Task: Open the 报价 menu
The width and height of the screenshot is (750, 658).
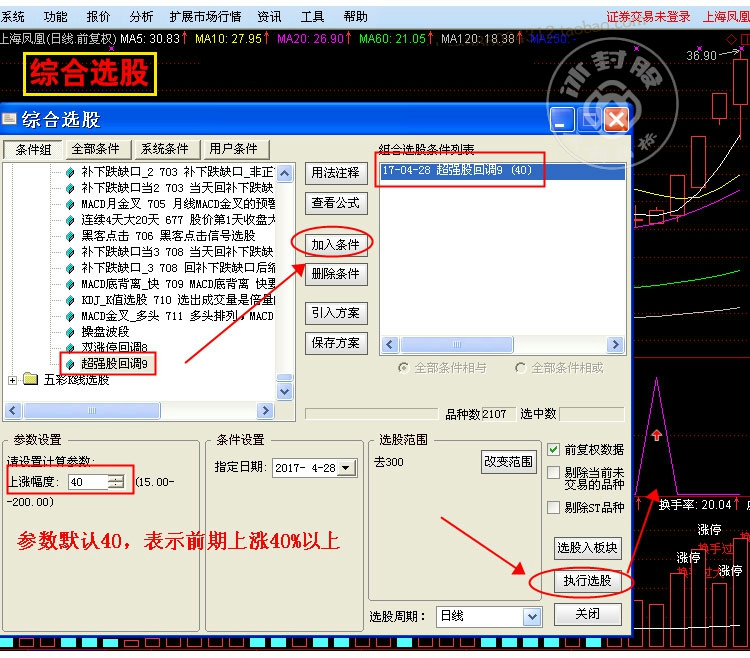Action: 98,17
